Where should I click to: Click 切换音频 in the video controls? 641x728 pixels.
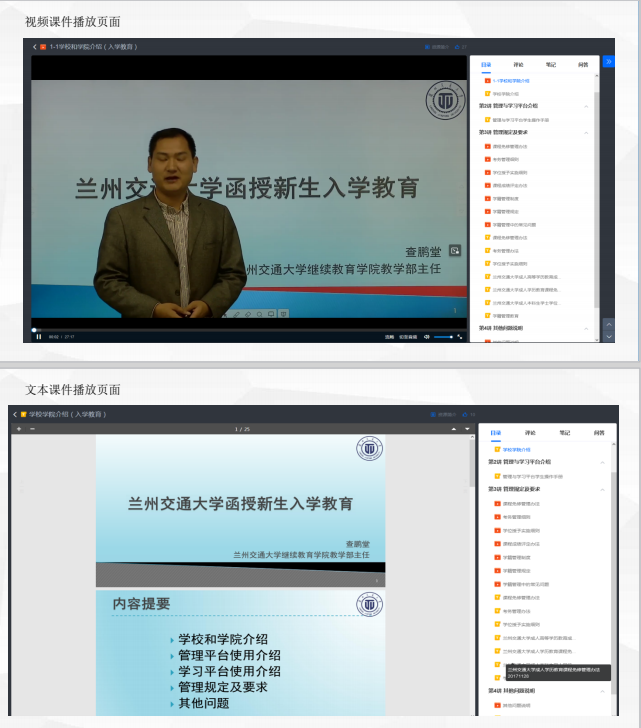(408, 337)
